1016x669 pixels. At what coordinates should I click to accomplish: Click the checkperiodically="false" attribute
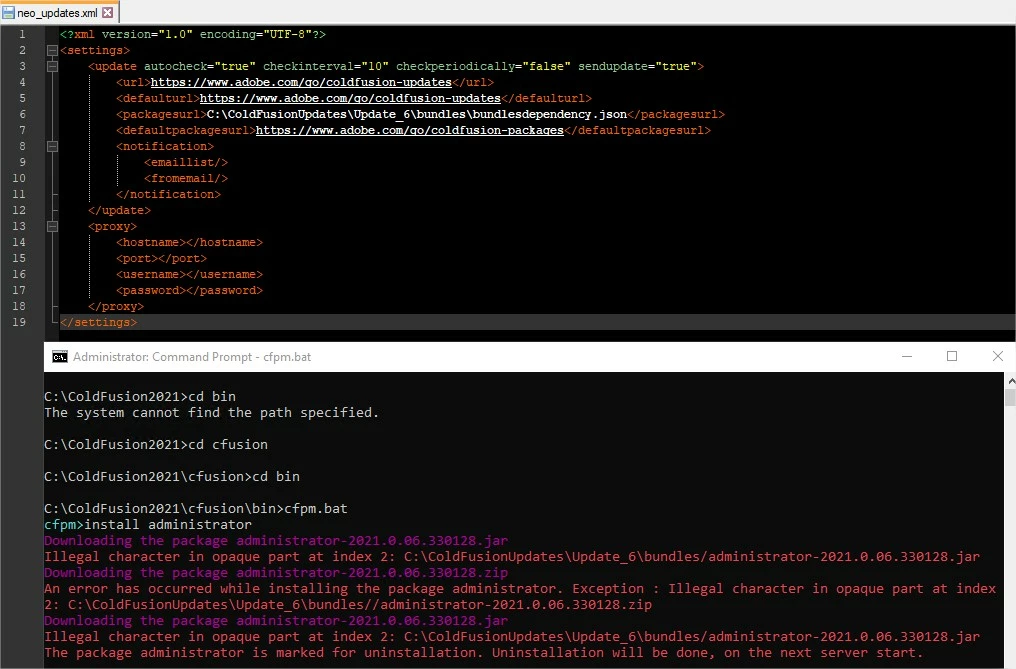pos(483,66)
